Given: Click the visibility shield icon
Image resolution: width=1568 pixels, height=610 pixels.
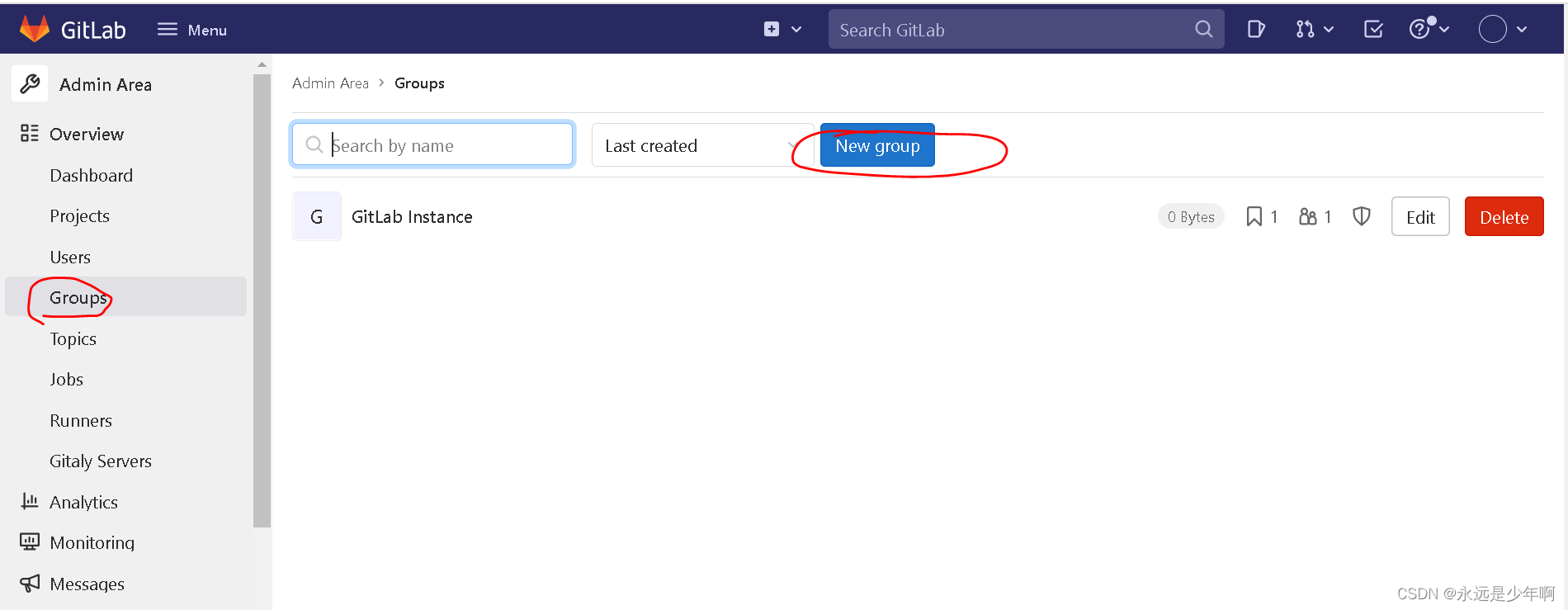Looking at the screenshot, I should click(1362, 216).
